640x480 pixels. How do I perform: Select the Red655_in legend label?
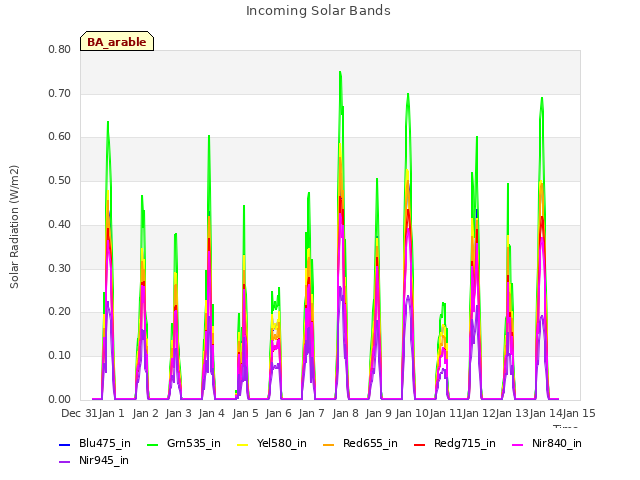370,443
